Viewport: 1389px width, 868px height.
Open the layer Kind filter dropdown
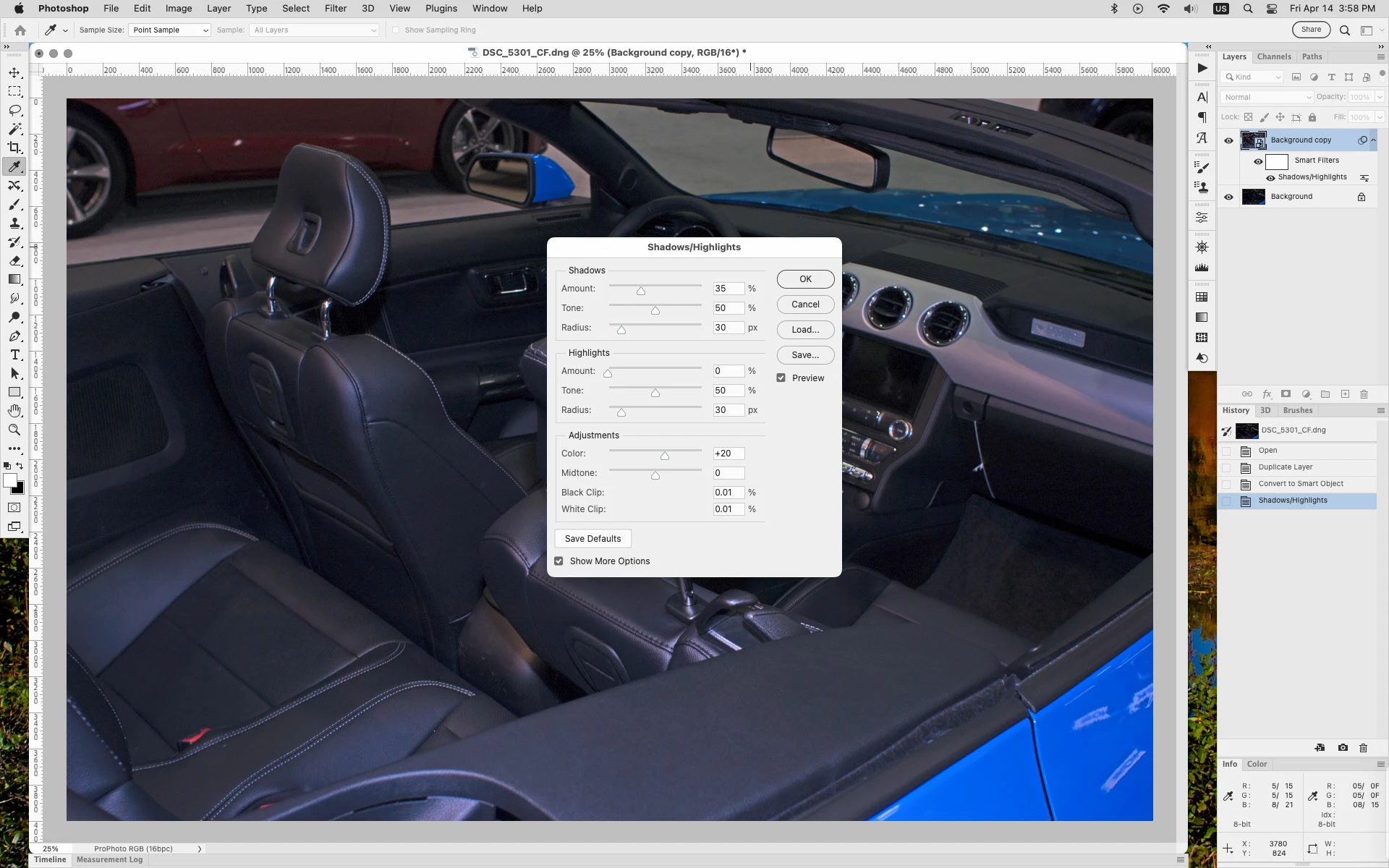click(1251, 77)
